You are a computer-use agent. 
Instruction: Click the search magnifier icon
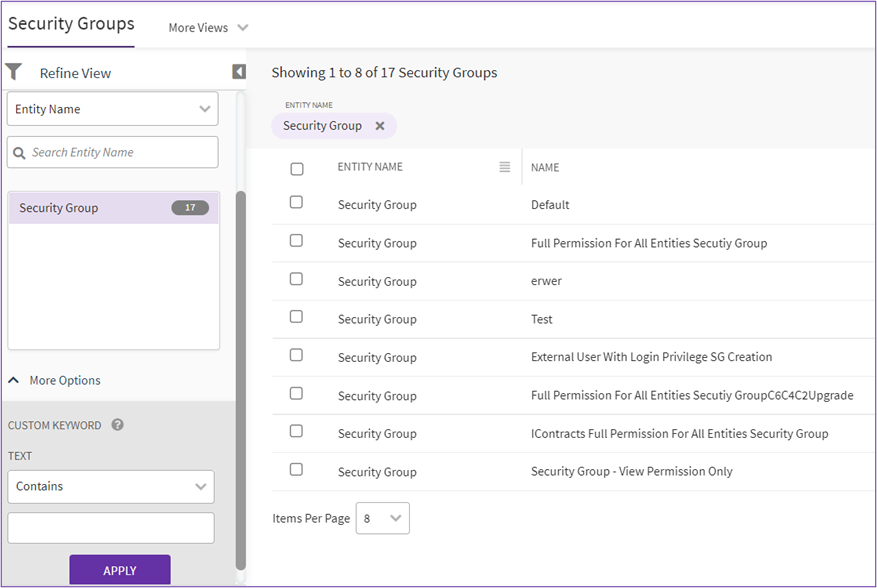[x=19, y=153]
